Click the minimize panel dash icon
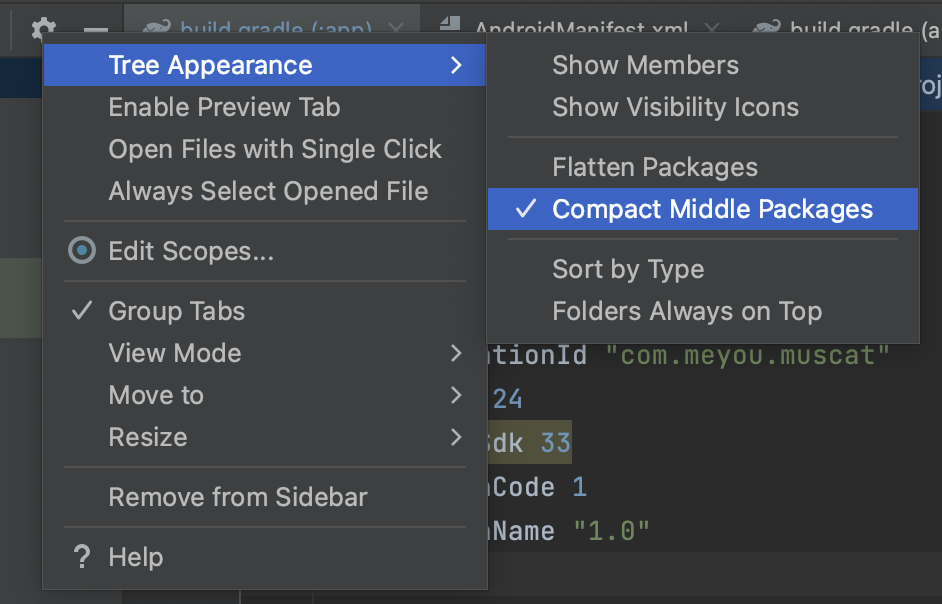 pos(95,31)
